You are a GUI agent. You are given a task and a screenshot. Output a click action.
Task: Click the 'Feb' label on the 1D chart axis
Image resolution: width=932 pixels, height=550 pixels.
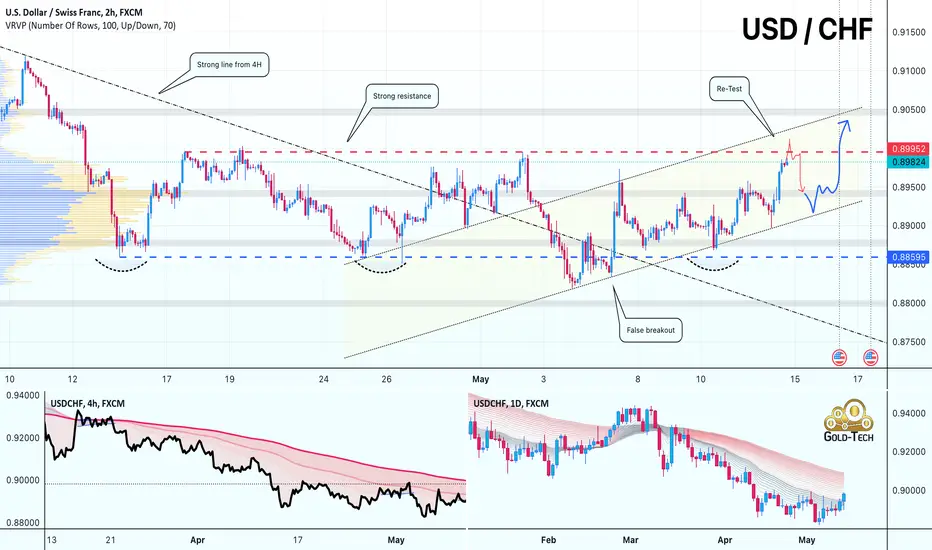pyautogui.click(x=549, y=540)
